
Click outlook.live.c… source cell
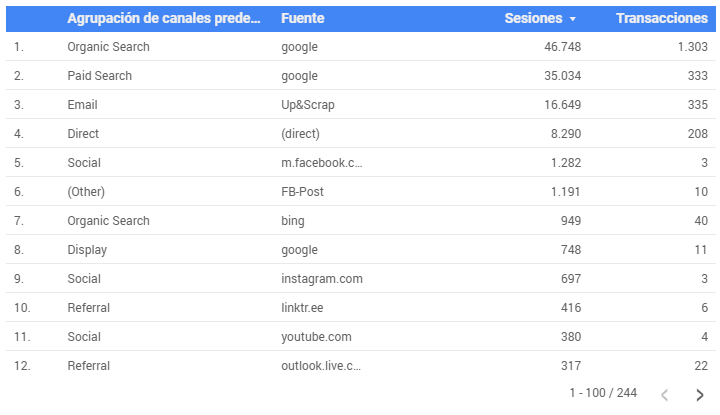(x=321, y=365)
